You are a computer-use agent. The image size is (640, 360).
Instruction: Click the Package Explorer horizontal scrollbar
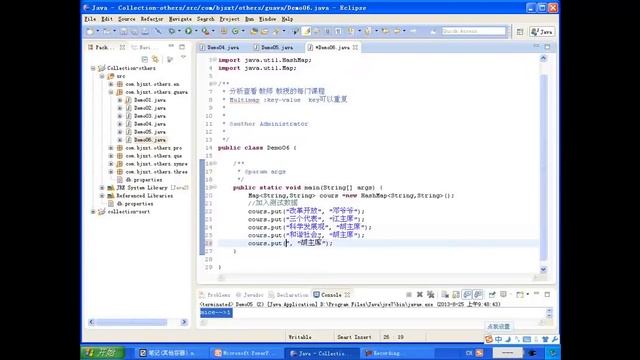[138, 322]
